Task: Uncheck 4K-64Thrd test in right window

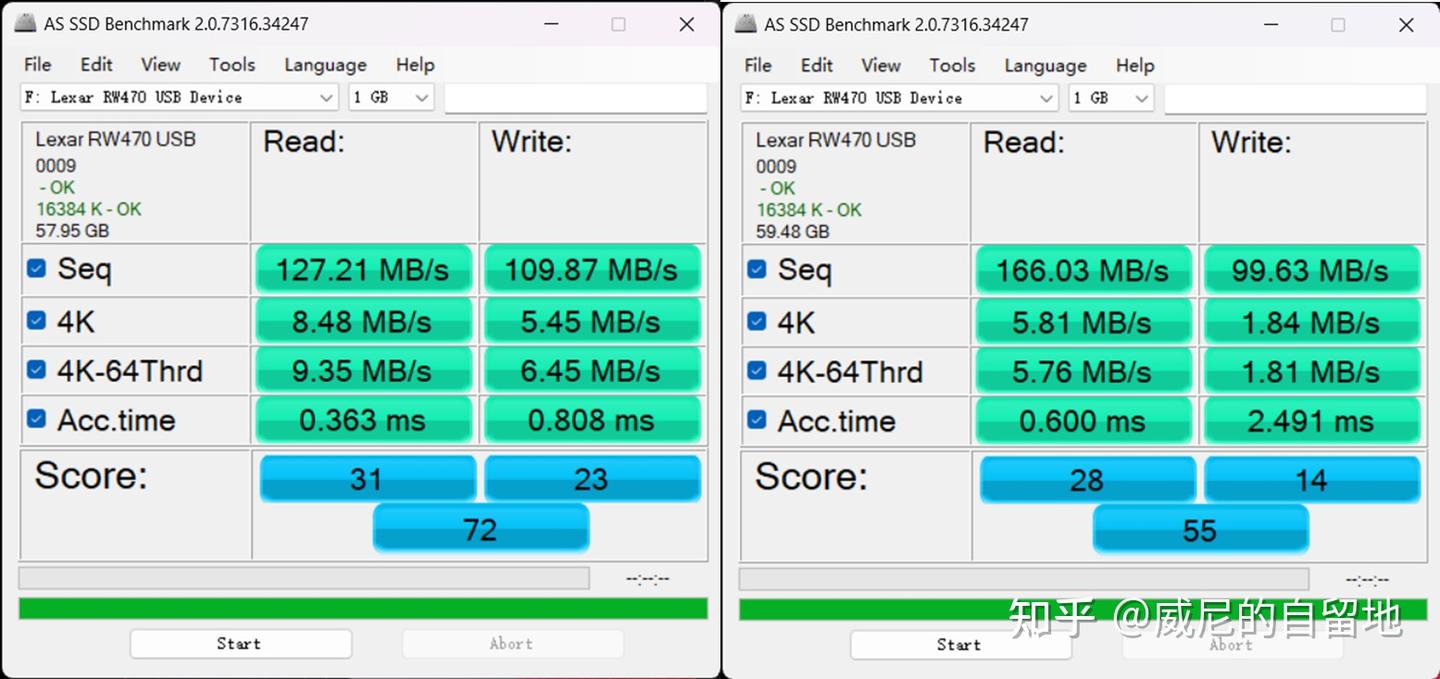Action: [x=757, y=370]
